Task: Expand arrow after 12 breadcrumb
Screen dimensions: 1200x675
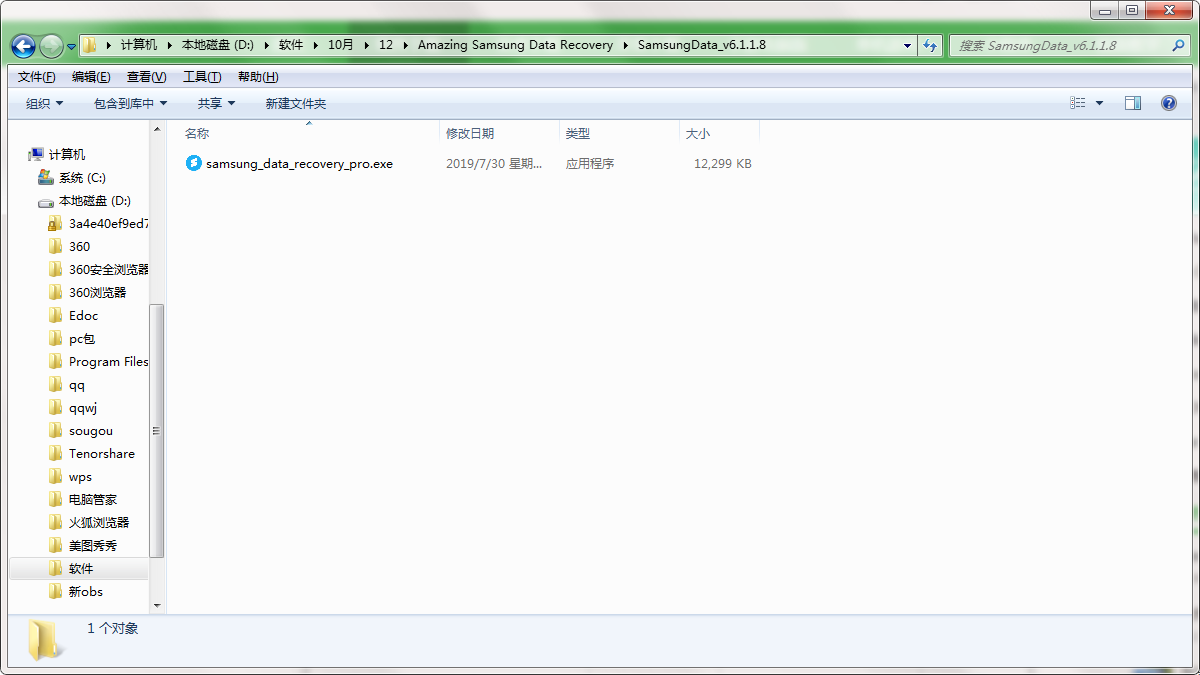Action: [405, 45]
